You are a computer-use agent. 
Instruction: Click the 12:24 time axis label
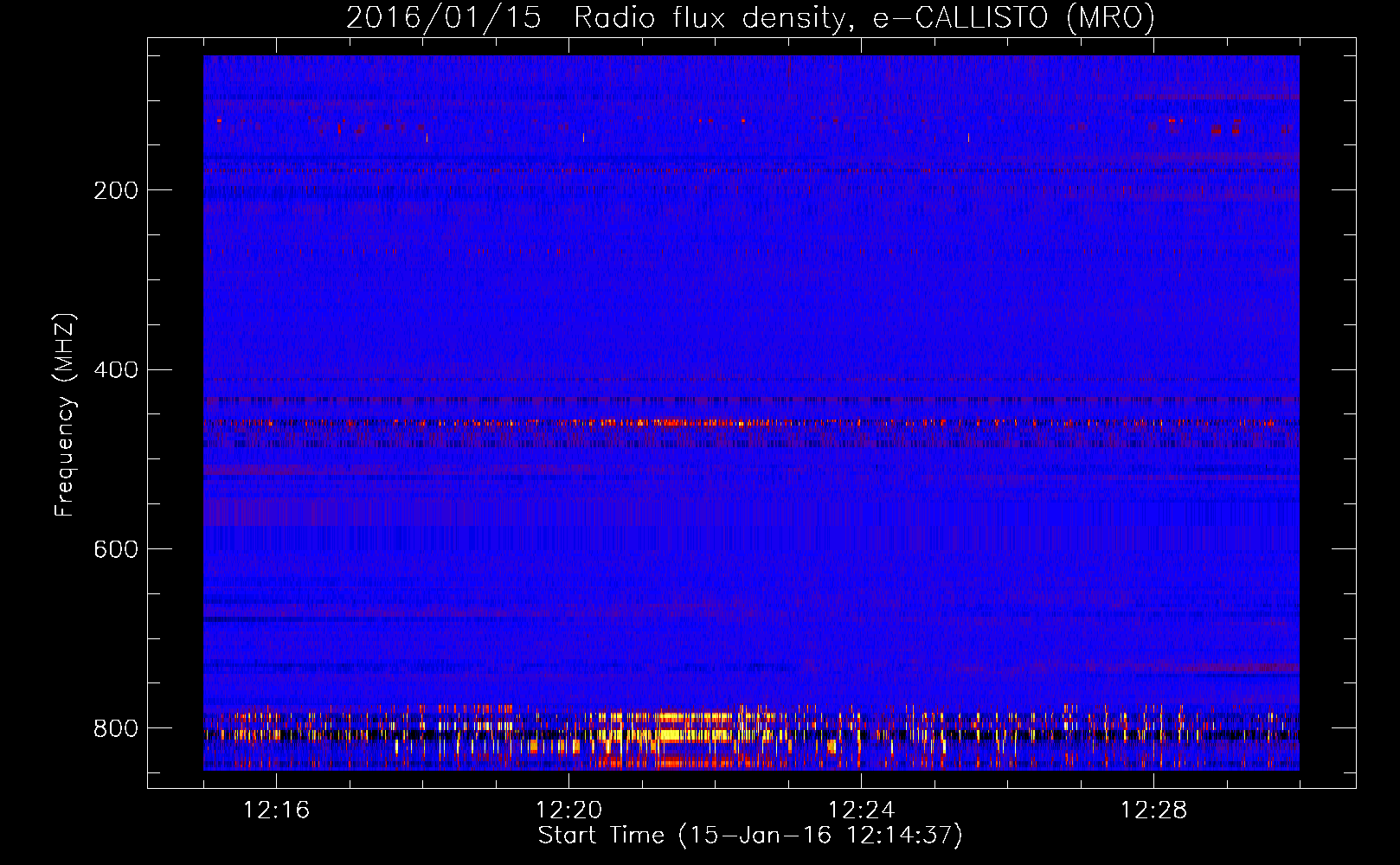point(861,811)
